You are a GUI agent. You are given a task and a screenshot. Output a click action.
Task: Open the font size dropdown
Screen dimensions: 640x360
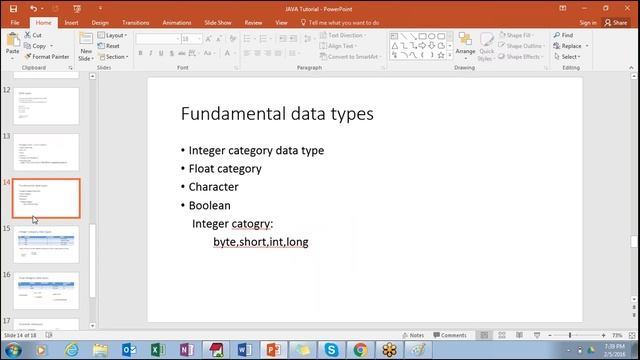click(199, 39)
